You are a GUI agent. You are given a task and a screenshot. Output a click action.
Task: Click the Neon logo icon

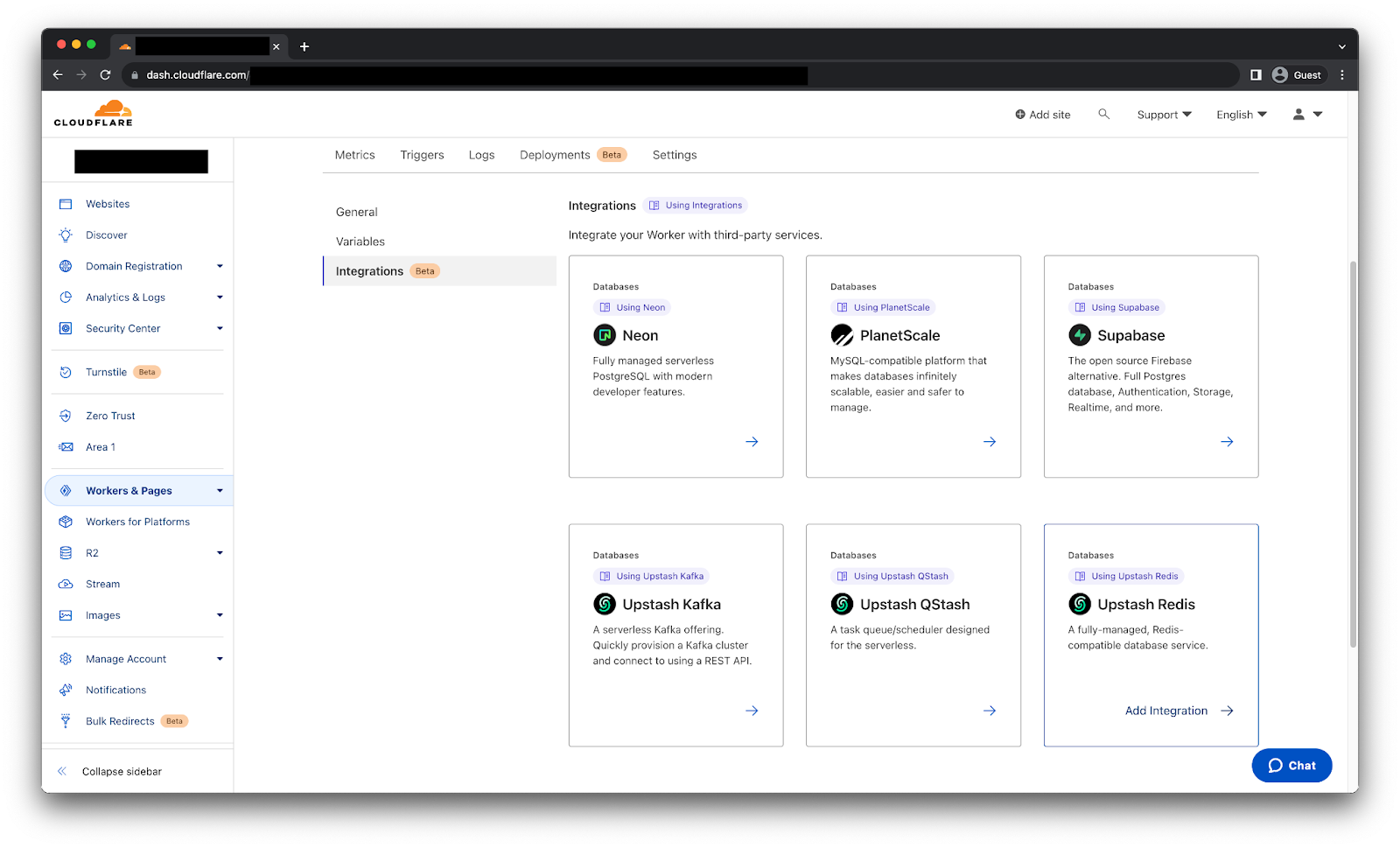[x=605, y=335]
